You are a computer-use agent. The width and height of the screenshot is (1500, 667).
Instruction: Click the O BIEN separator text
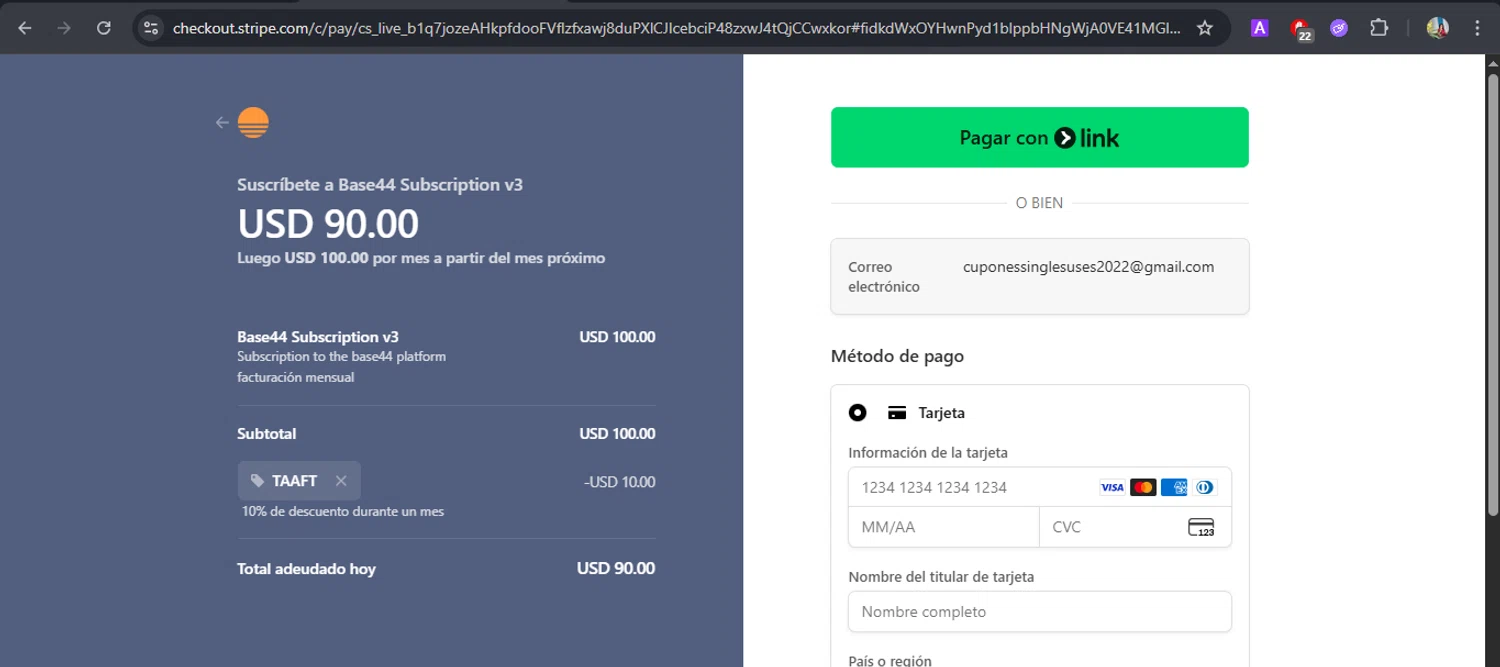point(1039,203)
